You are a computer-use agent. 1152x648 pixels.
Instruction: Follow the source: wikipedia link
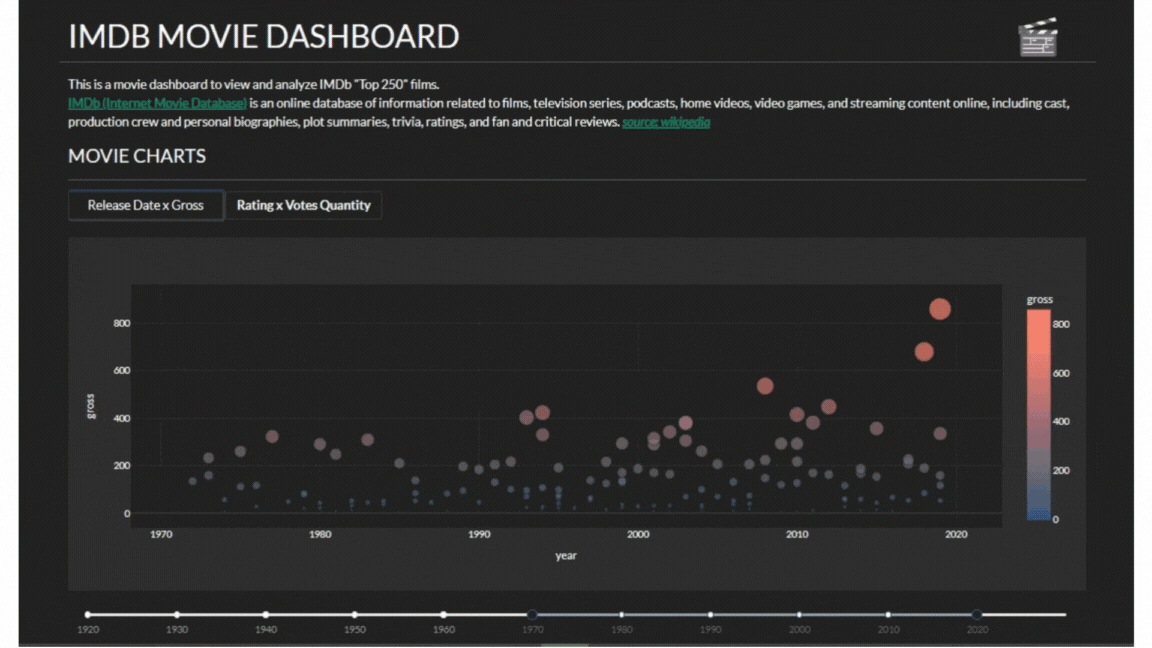(x=666, y=122)
